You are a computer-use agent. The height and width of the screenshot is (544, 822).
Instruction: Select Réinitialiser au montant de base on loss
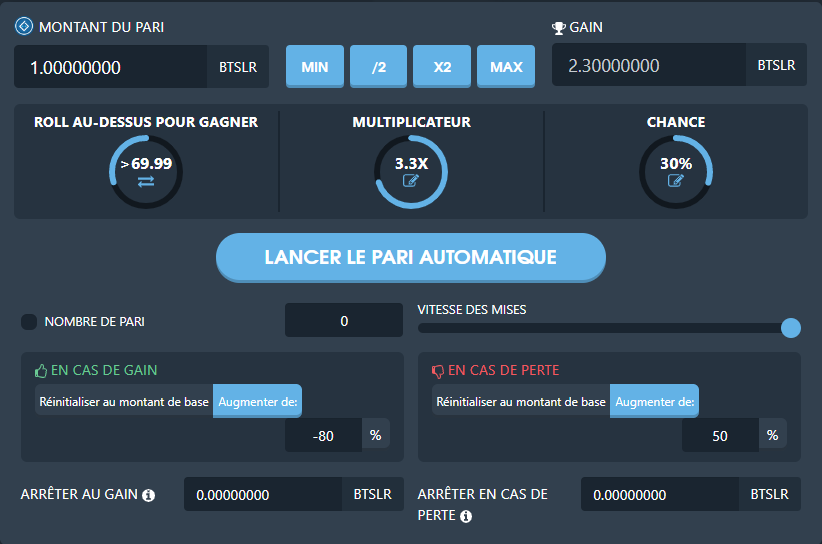[x=521, y=402]
